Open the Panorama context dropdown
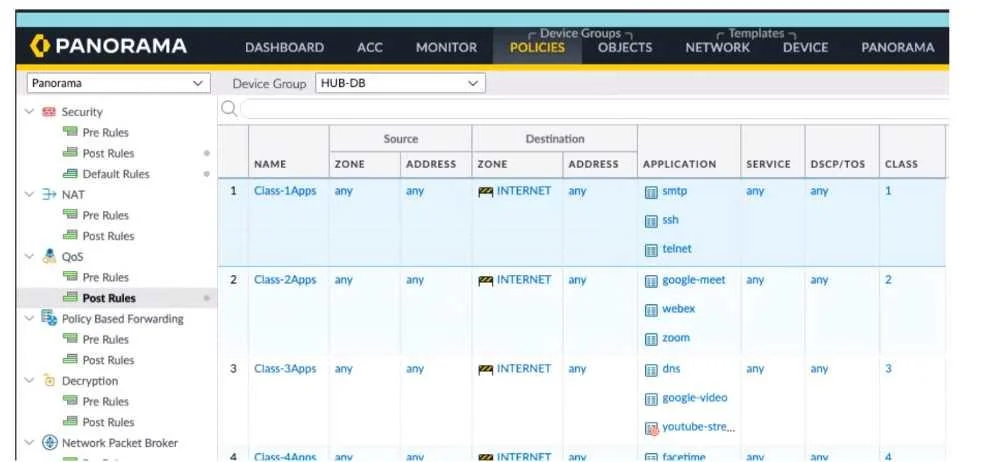This screenshot has width=988, height=462. tap(118, 83)
